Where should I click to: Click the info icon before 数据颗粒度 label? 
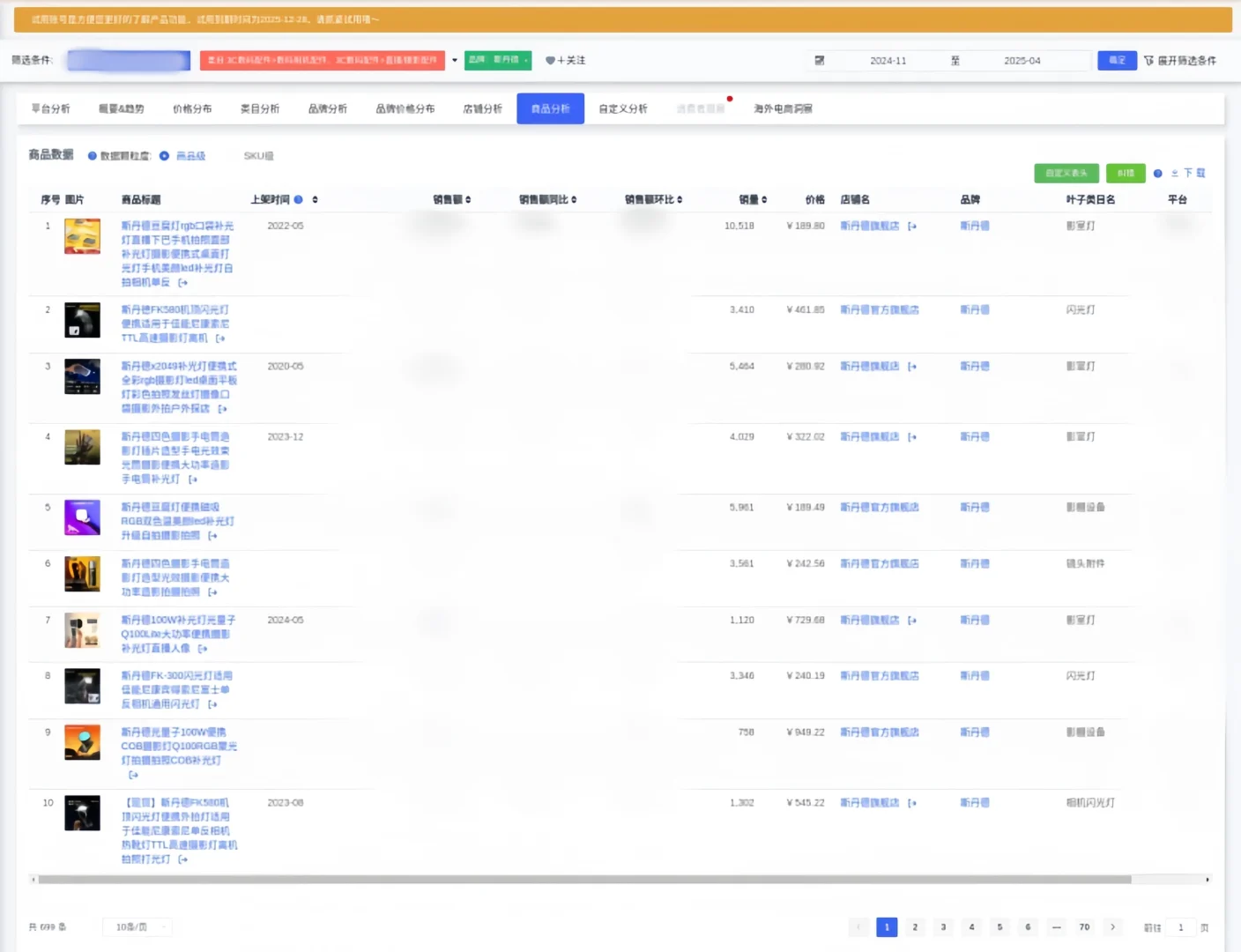pyautogui.click(x=93, y=156)
